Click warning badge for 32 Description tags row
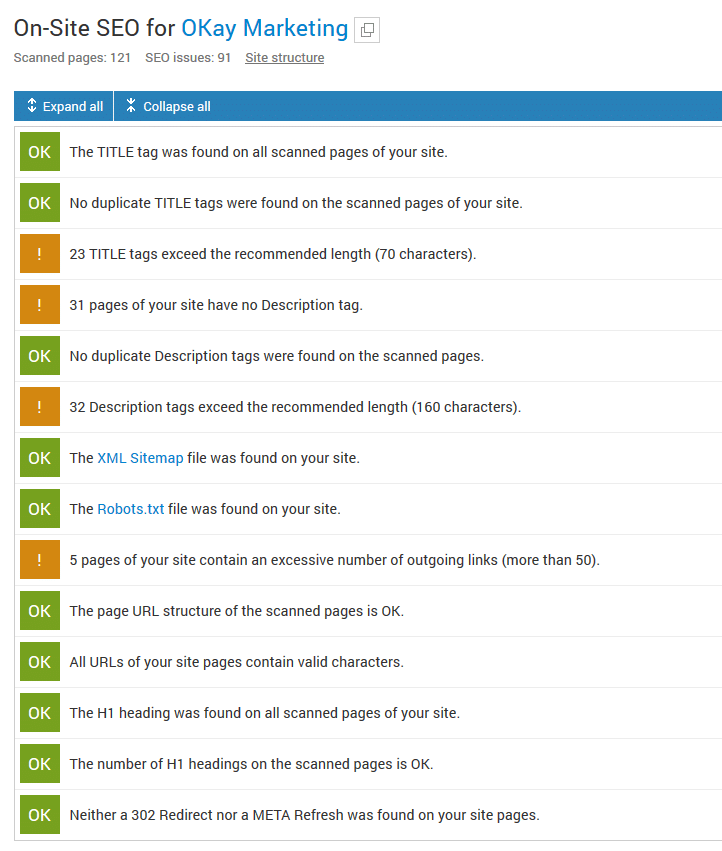Viewport: 722px width, 851px height. click(x=40, y=407)
